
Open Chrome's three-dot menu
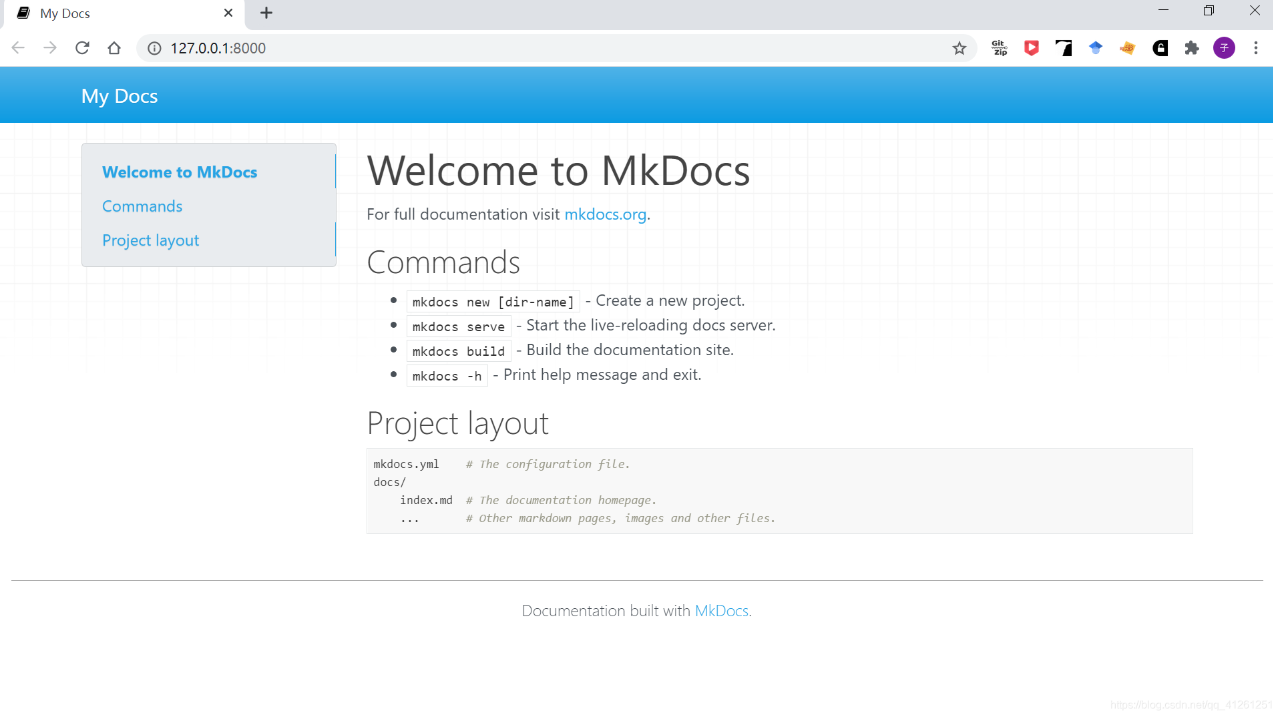pos(1256,48)
